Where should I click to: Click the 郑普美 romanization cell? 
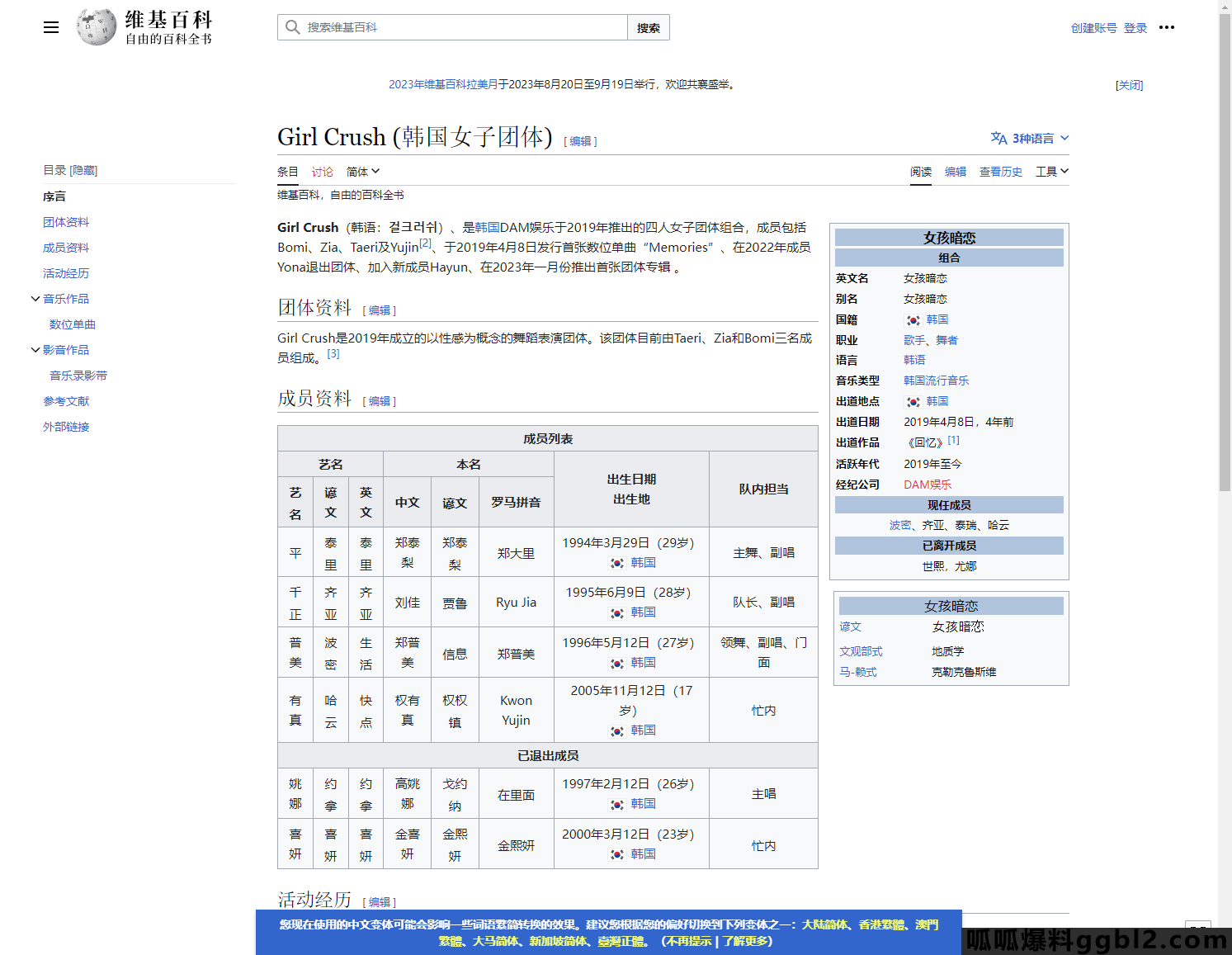click(517, 654)
